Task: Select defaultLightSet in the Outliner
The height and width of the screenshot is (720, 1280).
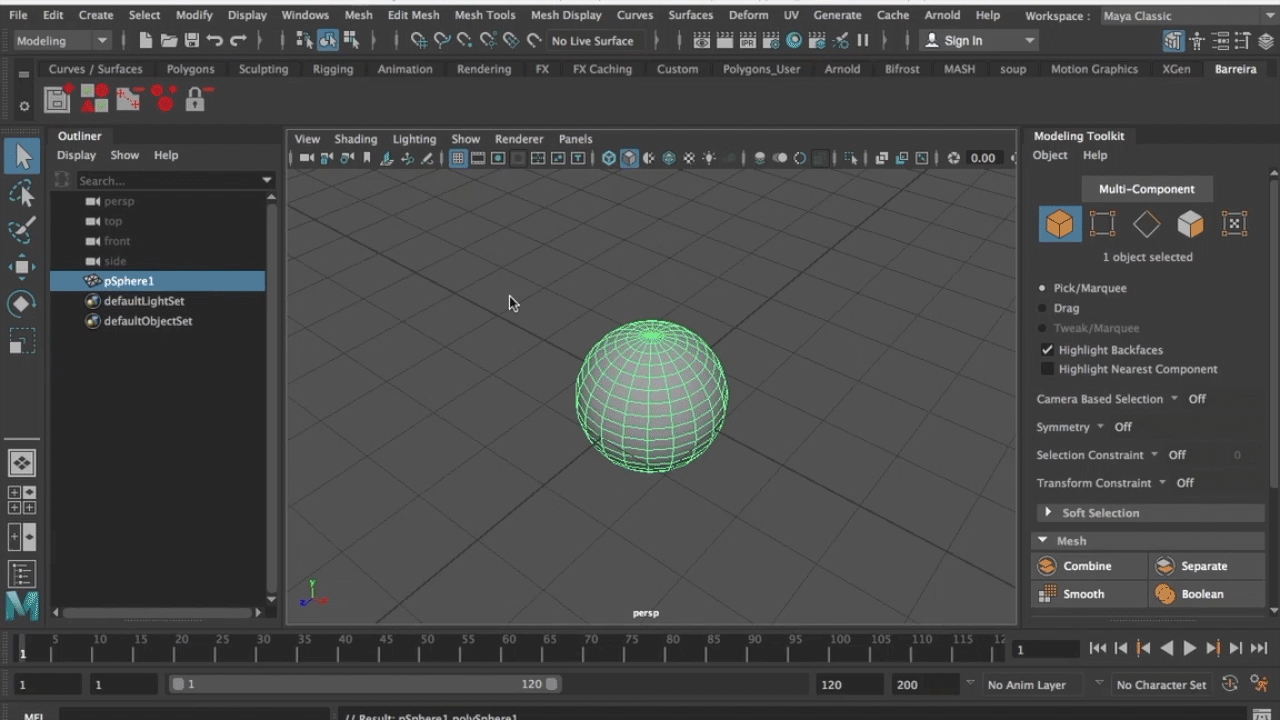Action: (144, 301)
